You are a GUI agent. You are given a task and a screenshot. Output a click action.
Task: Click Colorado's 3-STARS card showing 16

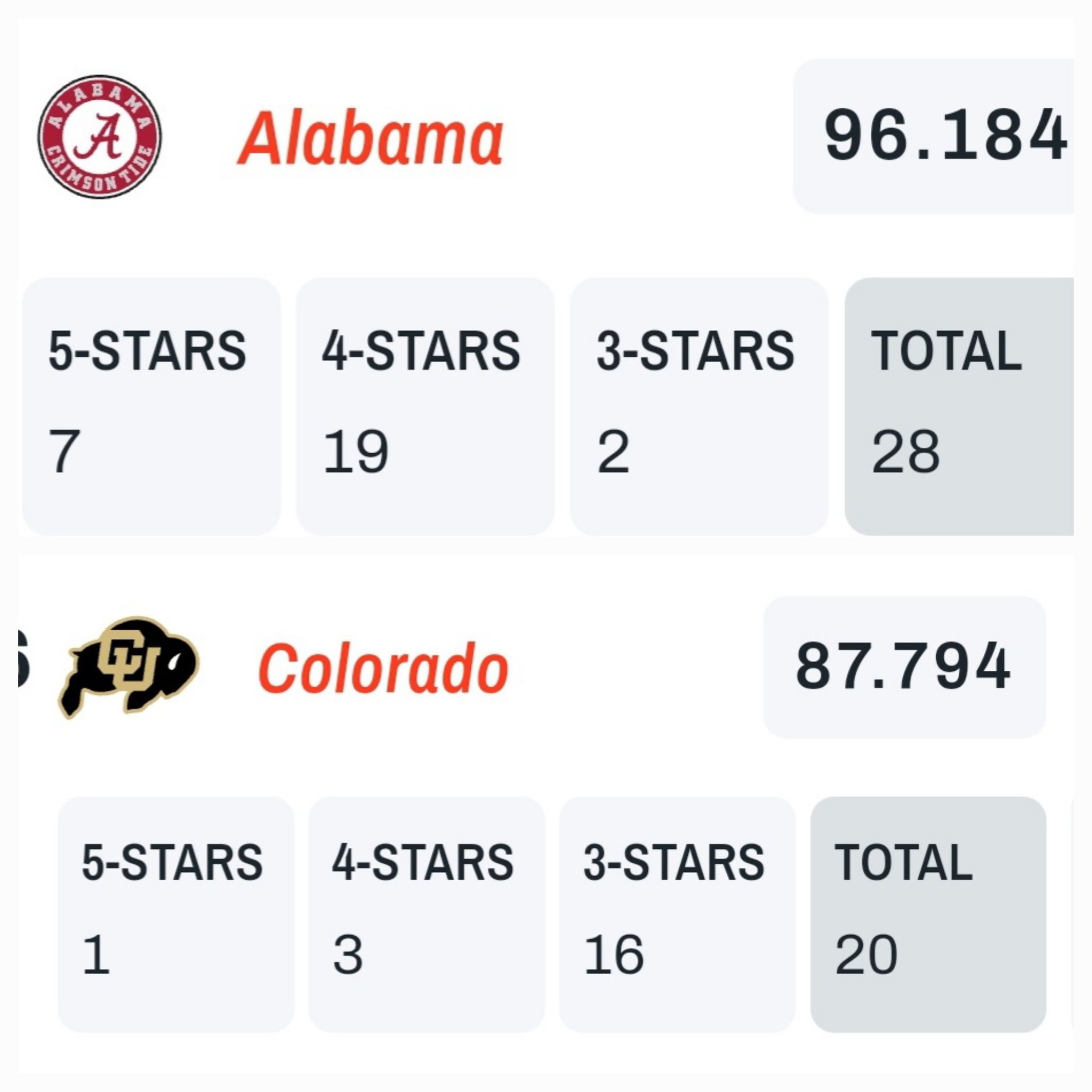(x=677, y=914)
